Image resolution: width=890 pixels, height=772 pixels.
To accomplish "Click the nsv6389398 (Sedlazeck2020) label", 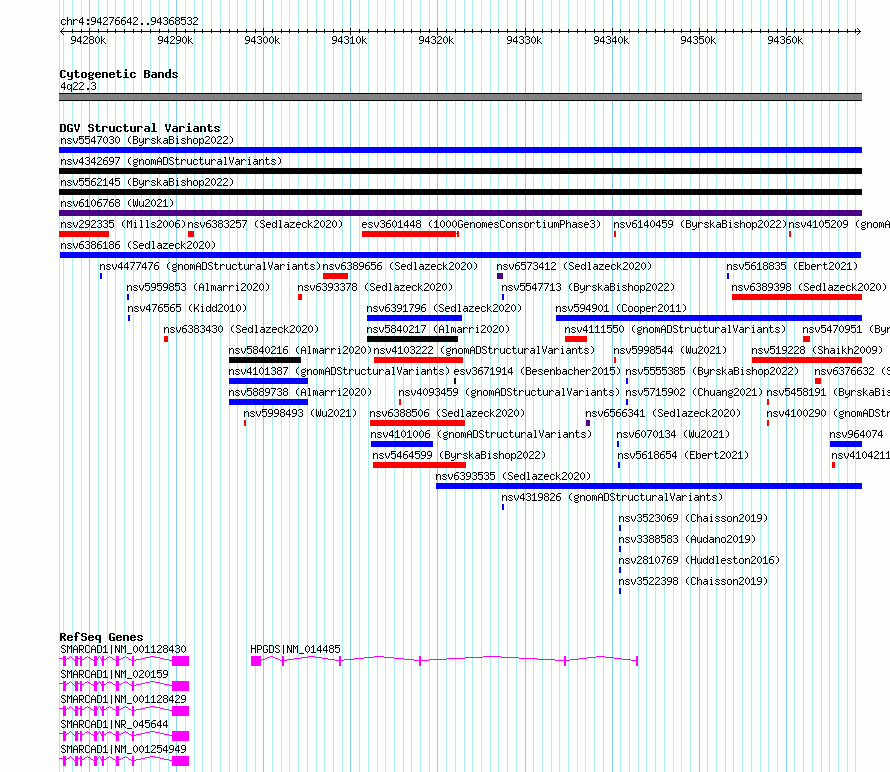I will tap(809, 287).
